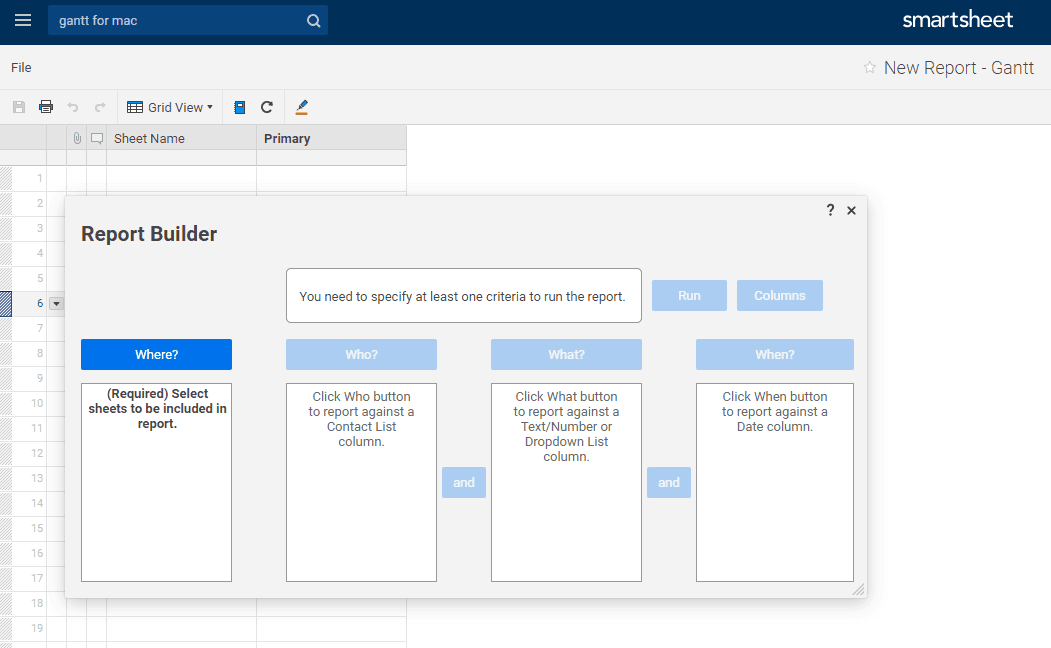This screenshot has height=648, width=1051.
Task: Favorite the report with star icon
Action: click(x=870, y=68)
